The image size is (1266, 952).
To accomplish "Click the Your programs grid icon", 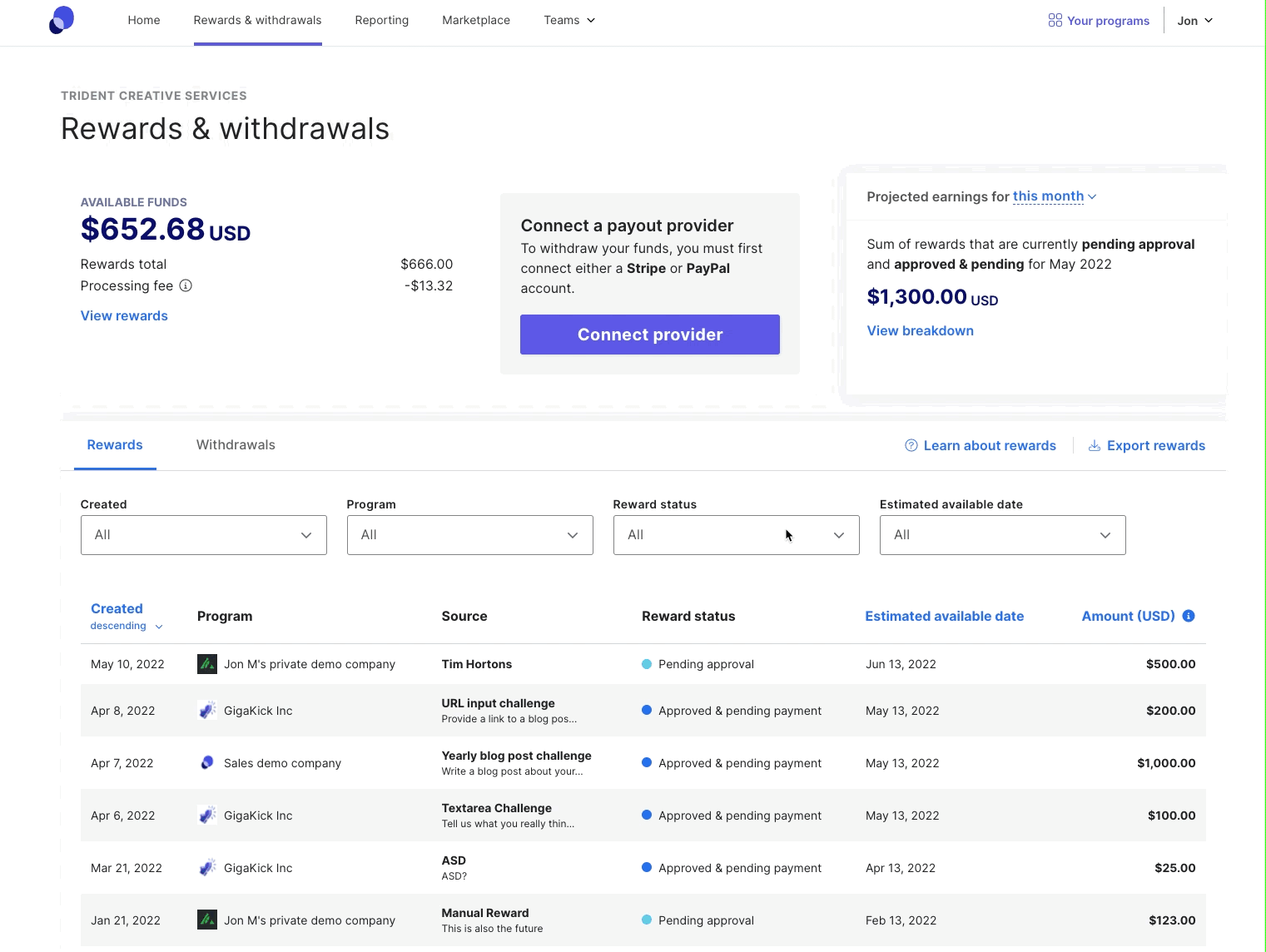I will [x=1055, y=20].
